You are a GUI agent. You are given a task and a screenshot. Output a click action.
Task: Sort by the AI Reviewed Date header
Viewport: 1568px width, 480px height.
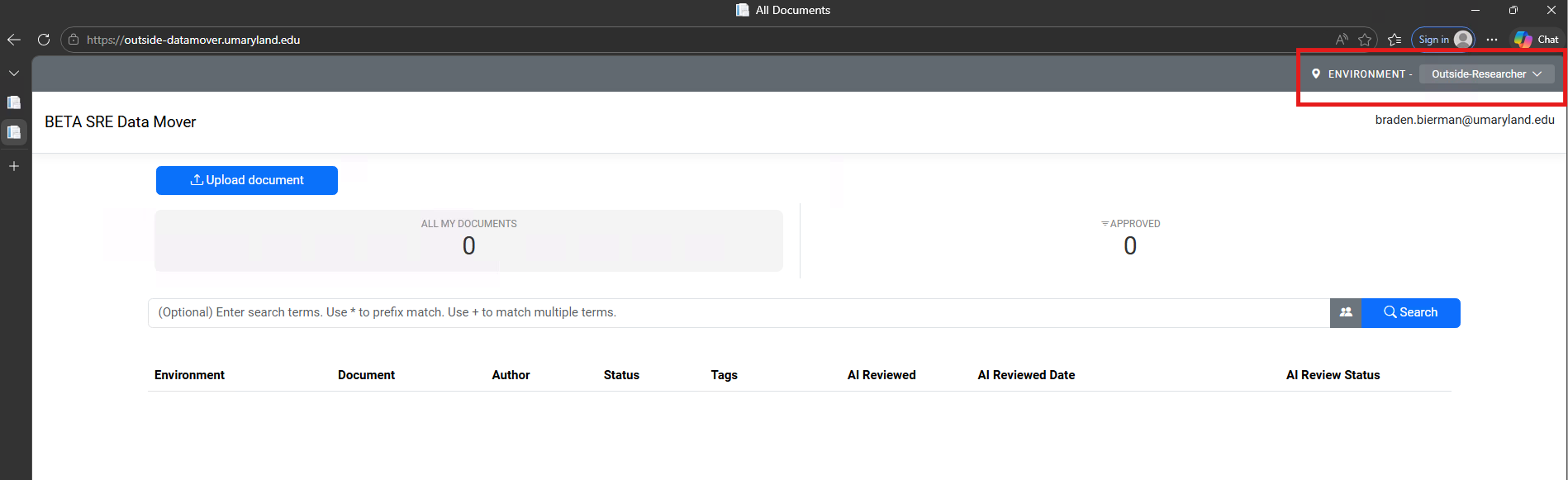point(1026,375)
